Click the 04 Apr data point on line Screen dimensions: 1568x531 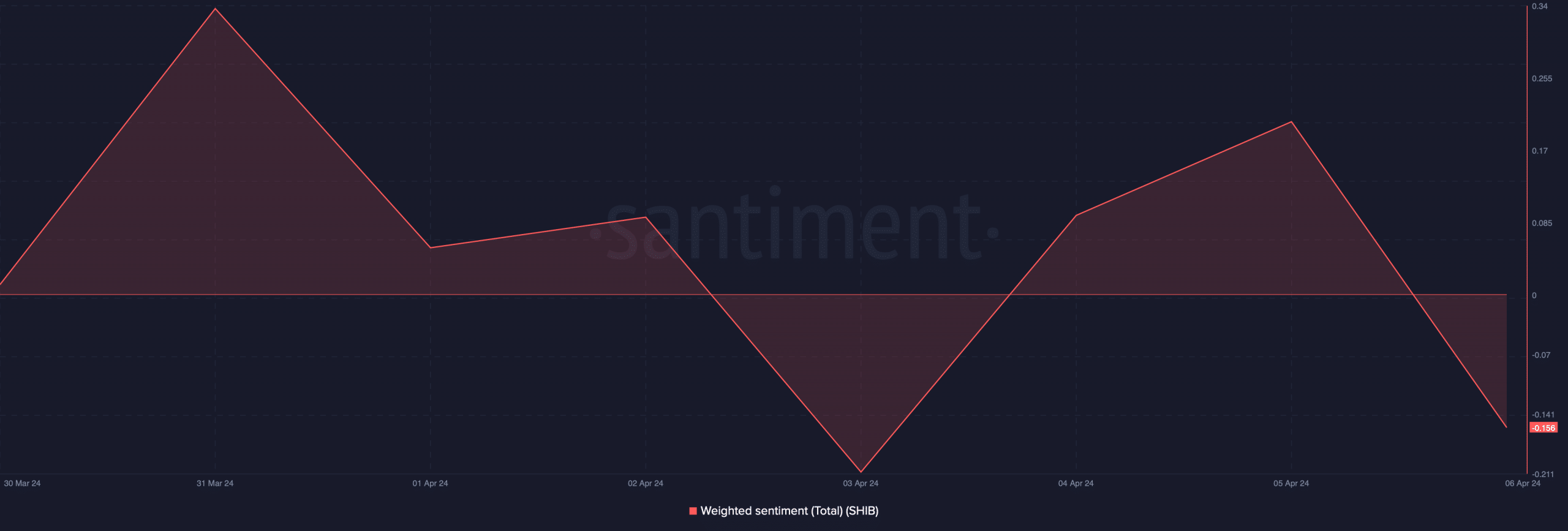click(x=1076, y=215)
